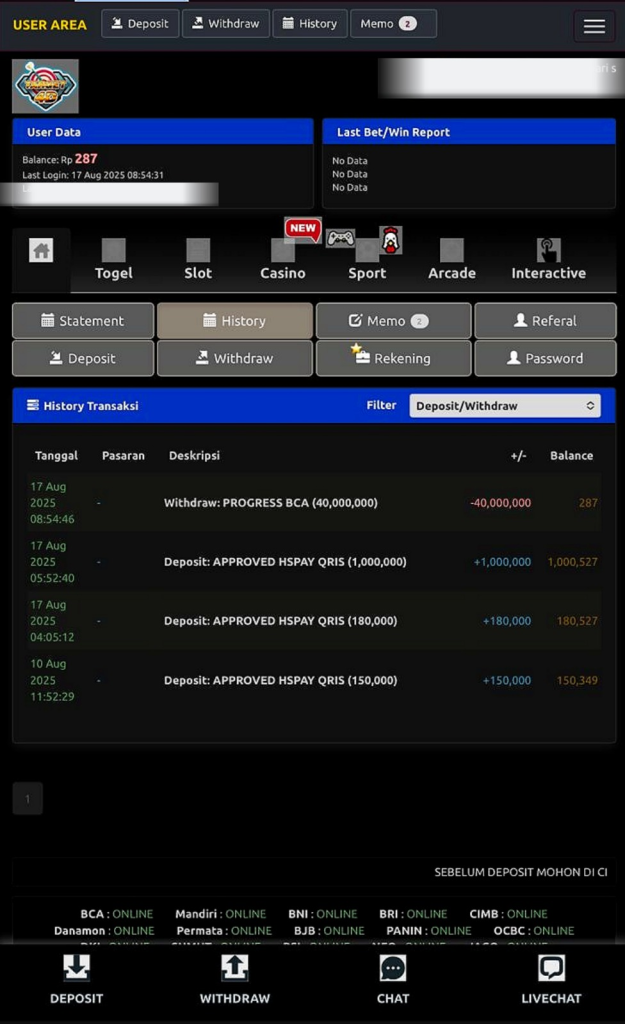Click the Password button

tap(545, 358)
